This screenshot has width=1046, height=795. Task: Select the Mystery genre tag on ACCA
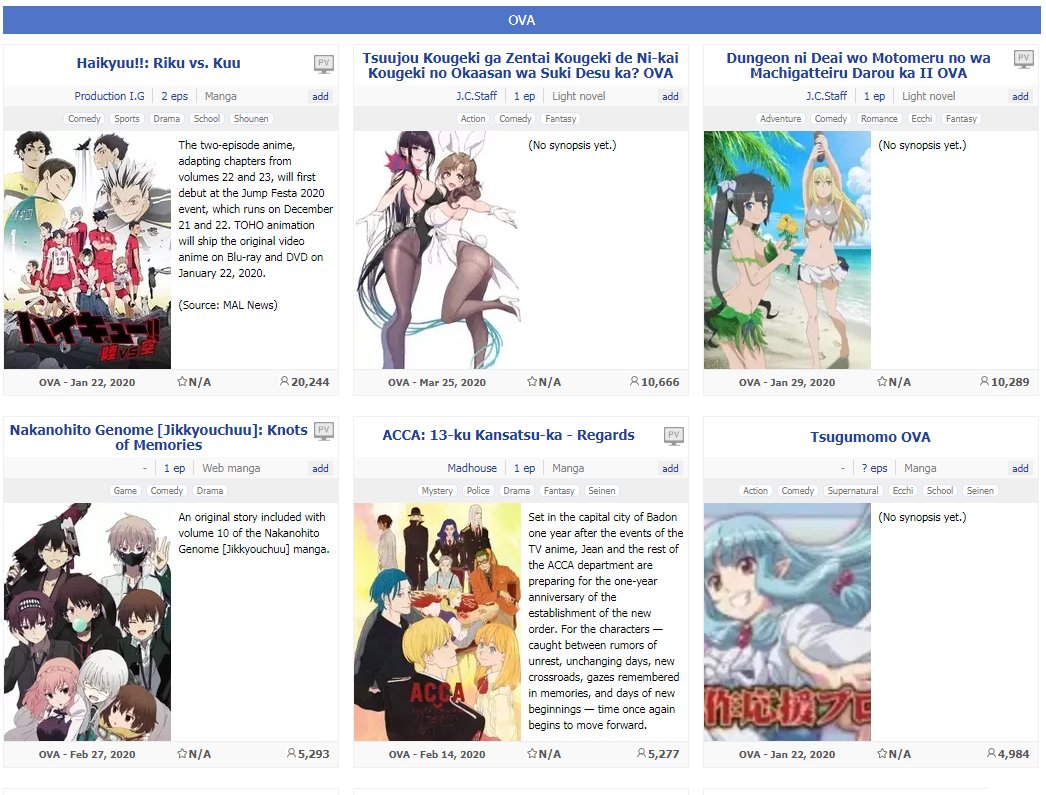[x=437, y=491]
